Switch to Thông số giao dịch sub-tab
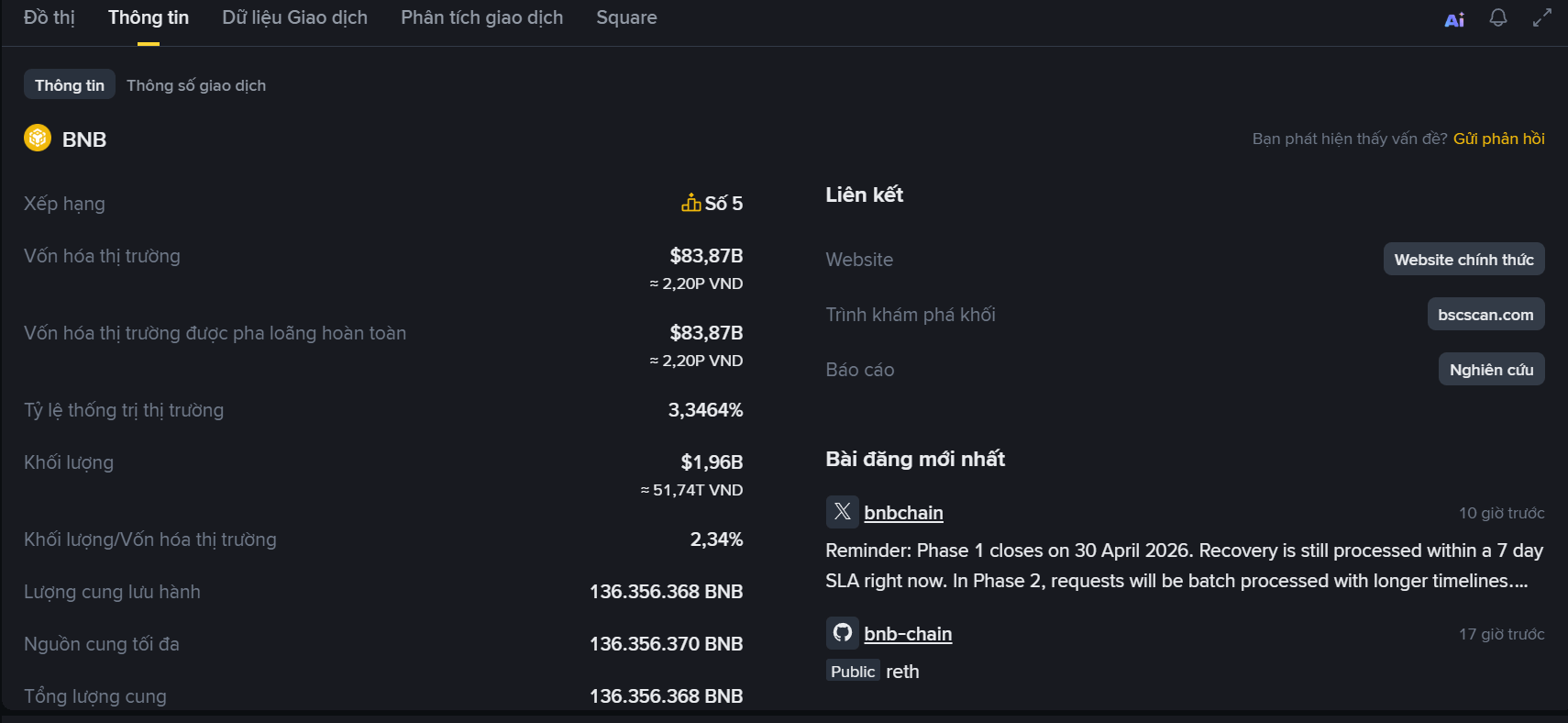The image size is (1568, 723). click(196, 85)
